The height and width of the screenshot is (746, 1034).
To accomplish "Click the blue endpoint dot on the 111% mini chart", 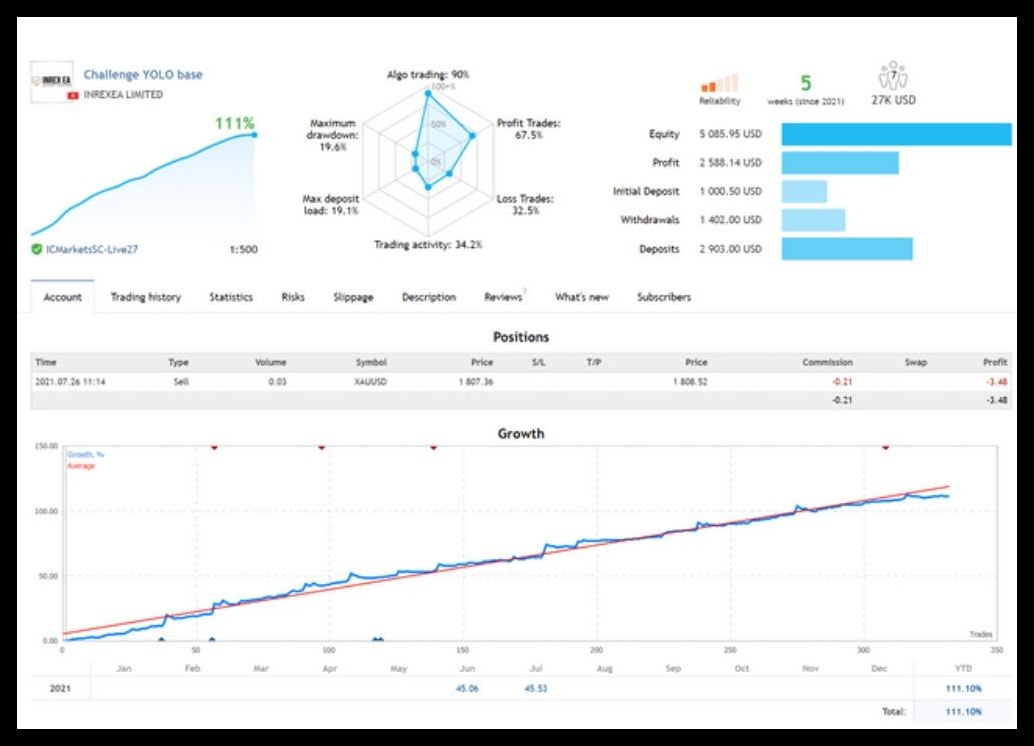I will click(254, 134).
